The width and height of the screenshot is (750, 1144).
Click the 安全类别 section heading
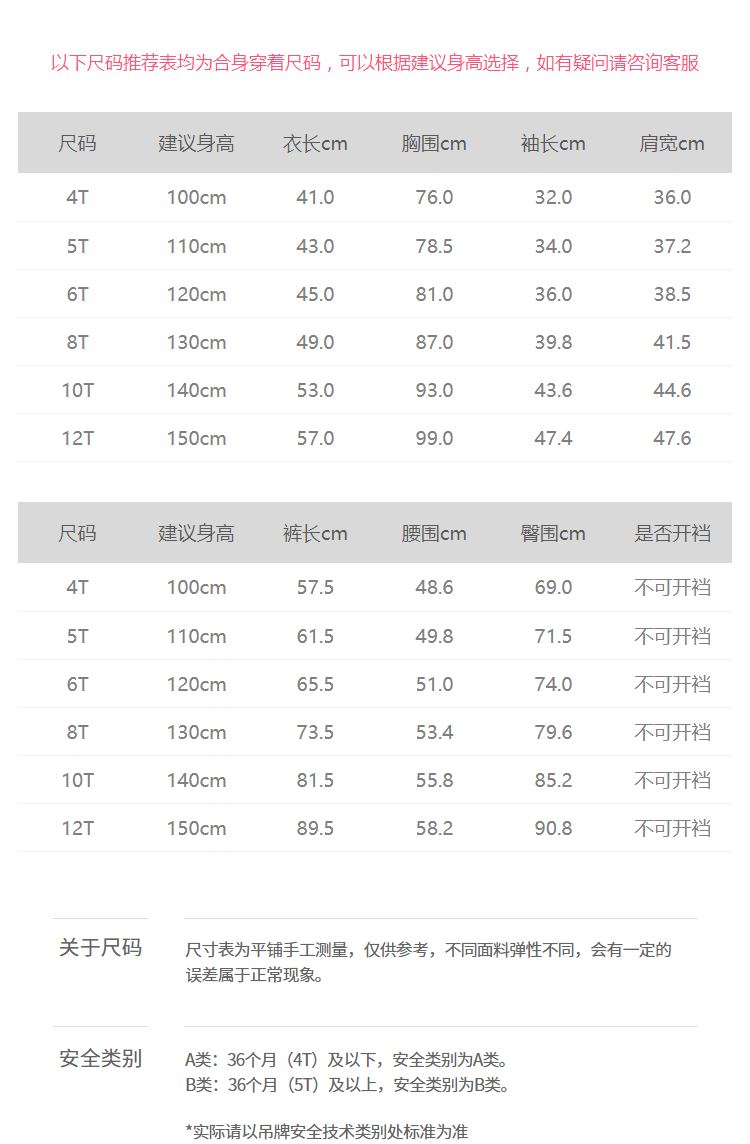tap(100, 1058)
